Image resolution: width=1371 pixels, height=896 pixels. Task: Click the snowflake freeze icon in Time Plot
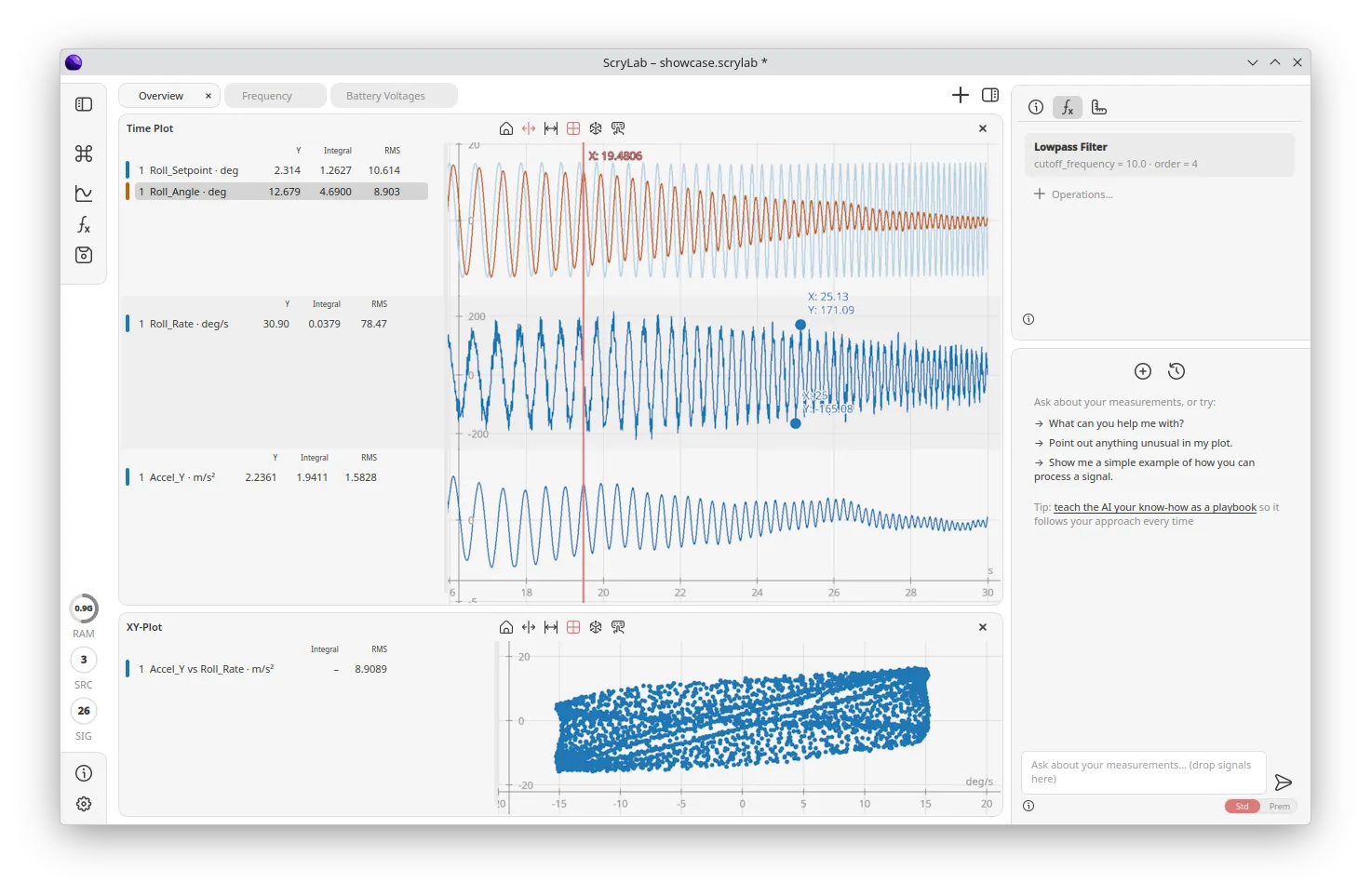pyautogui.click(x=596, y=128)
